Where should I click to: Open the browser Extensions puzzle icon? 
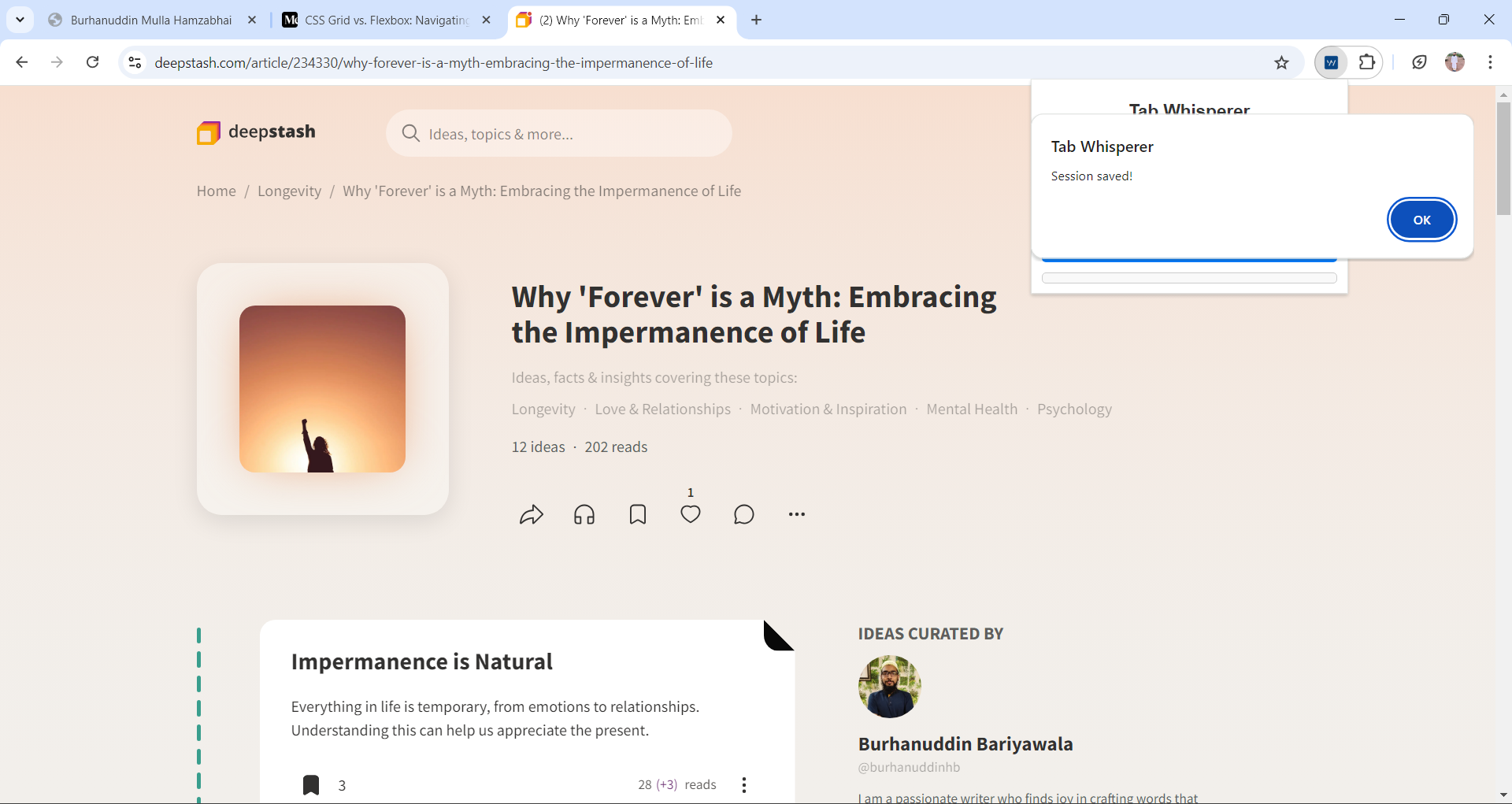click(x=1367, y=63)
